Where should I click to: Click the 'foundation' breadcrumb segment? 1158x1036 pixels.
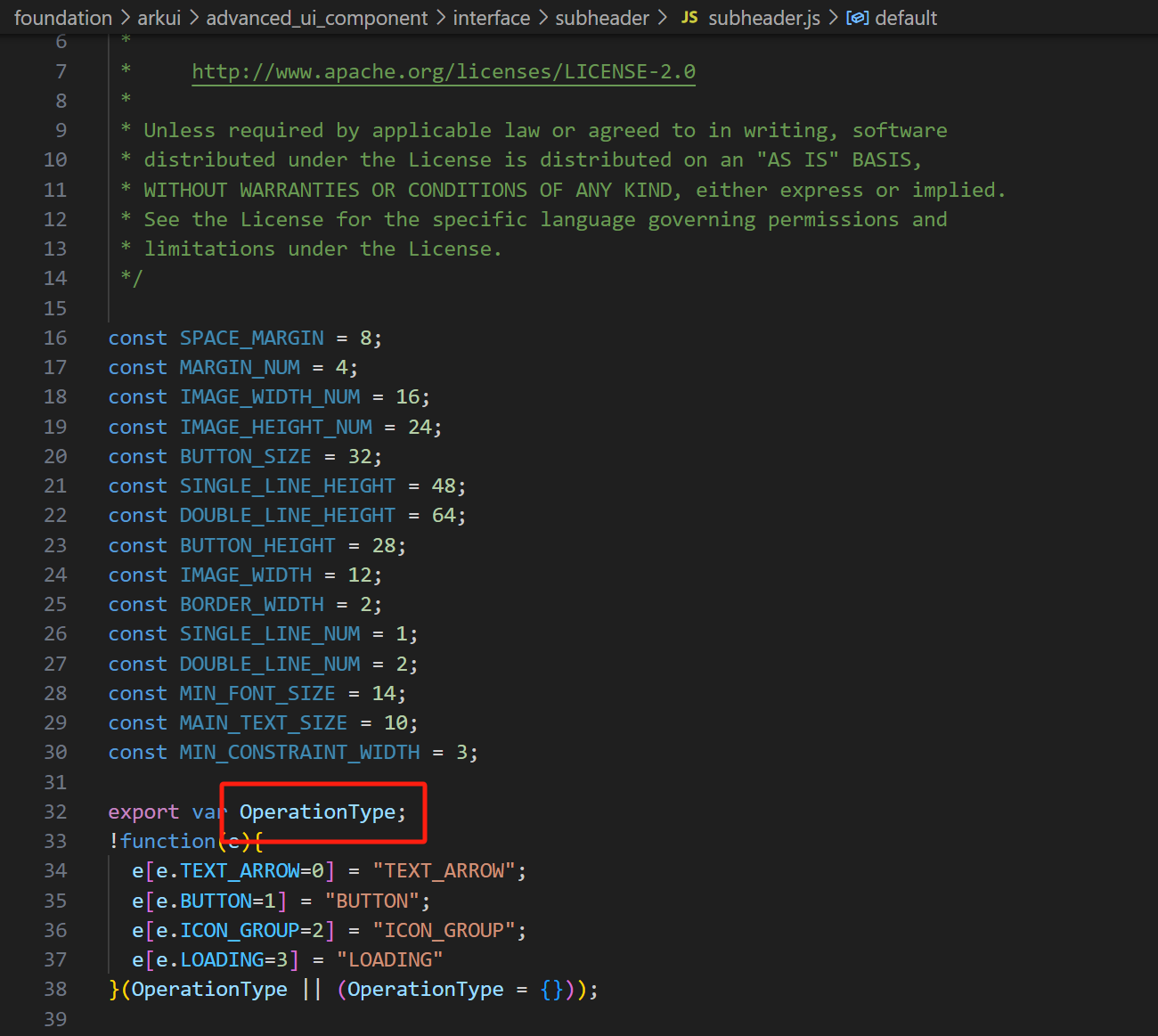click(63, 18)
